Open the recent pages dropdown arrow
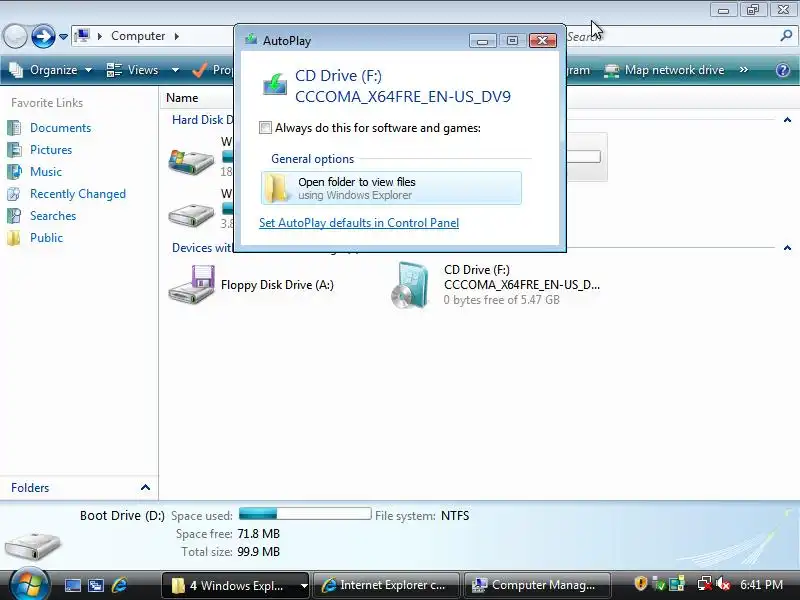This screenshot has width=800, height=600. point(63,37)
